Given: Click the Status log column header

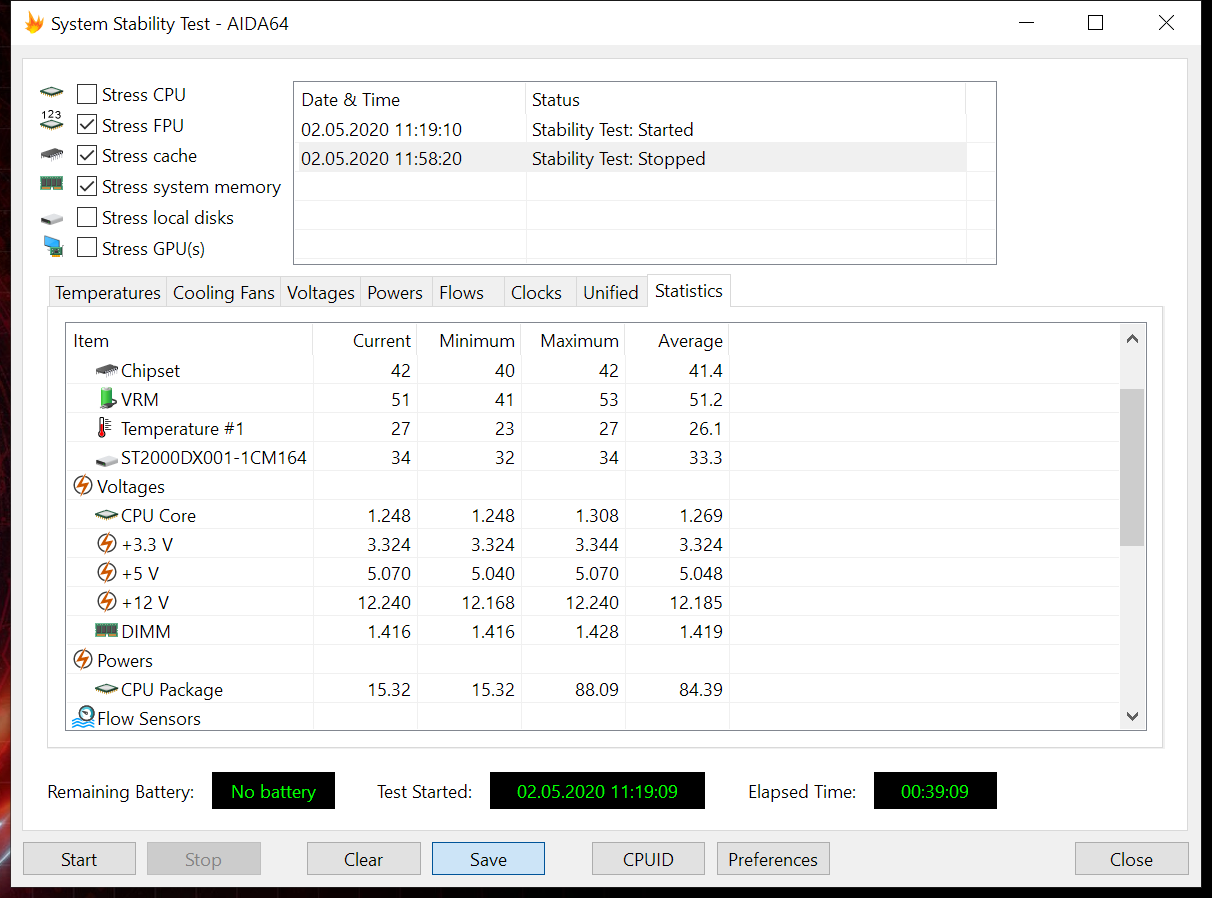Looking at the screenshot, I should tap(745, 100).
